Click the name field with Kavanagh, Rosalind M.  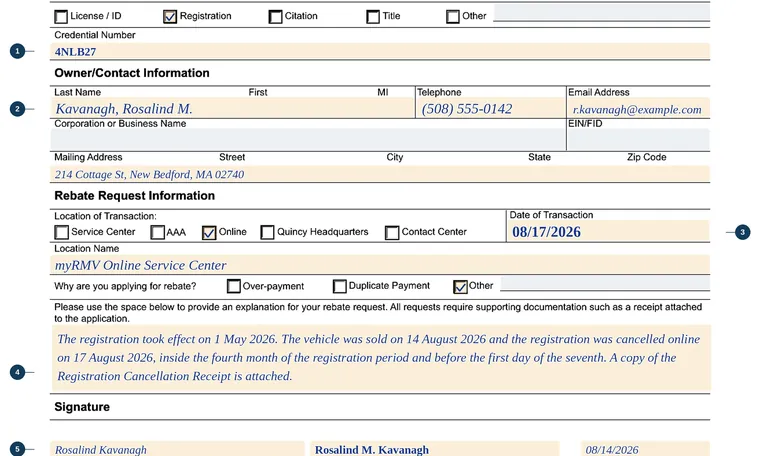pos(232,108)
